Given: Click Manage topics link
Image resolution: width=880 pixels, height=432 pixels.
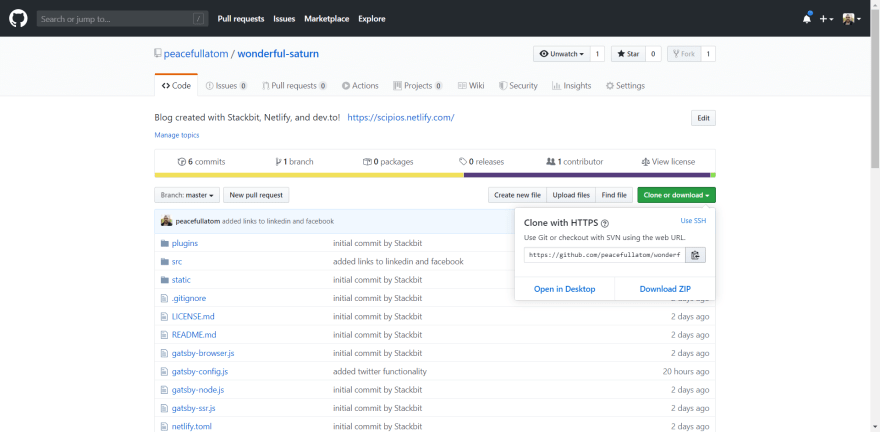Looking at the screenshot, I should click(x=177, y=135).
